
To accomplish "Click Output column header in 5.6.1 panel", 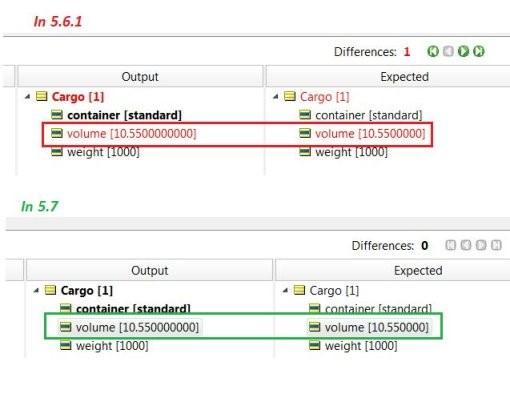I will point(140,76).
